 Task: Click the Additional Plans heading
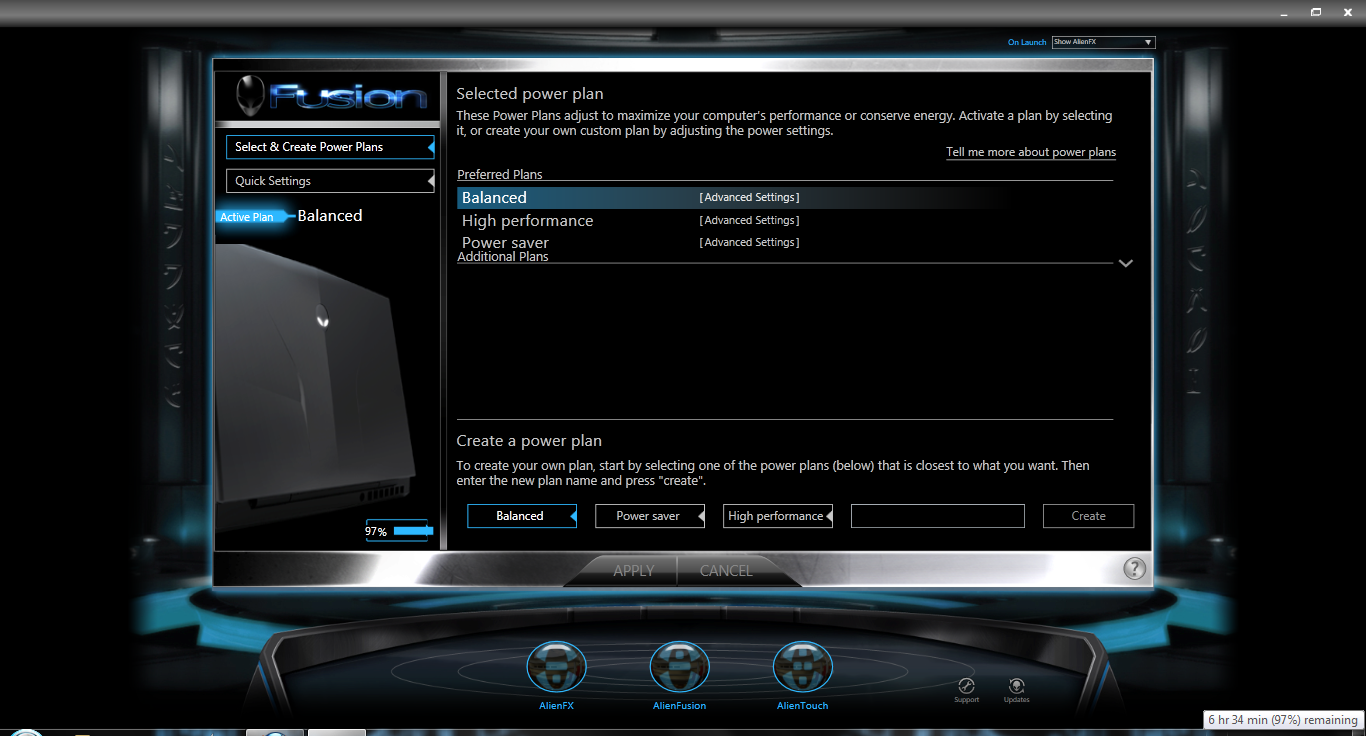point(503,257)
